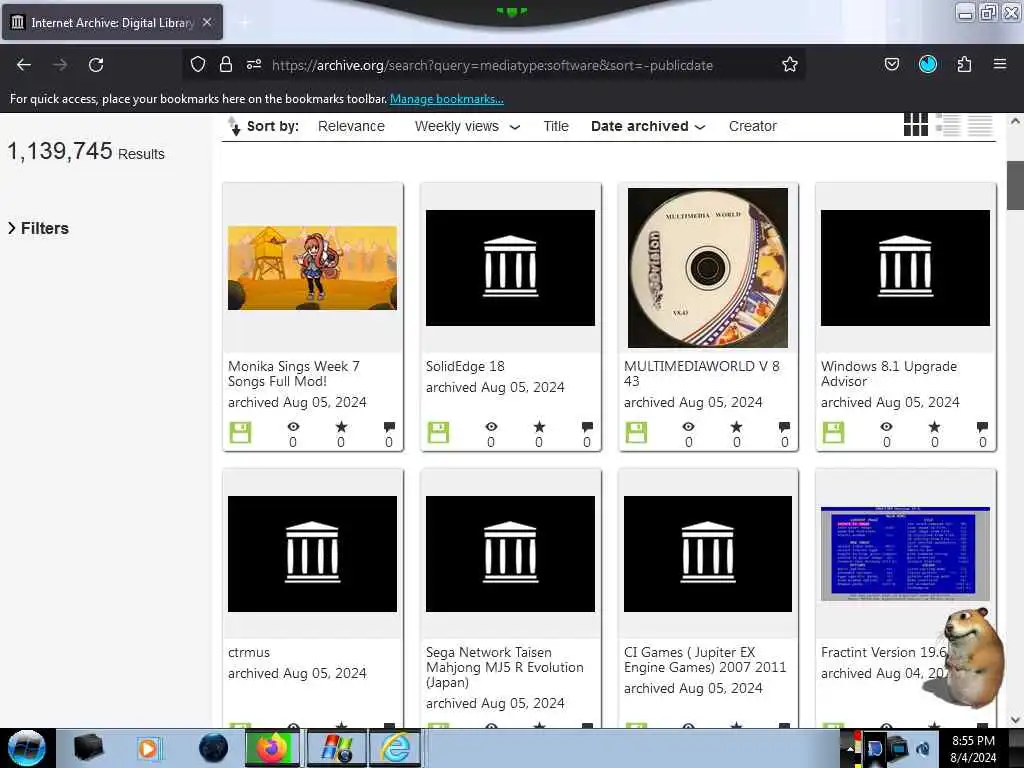Image resolution: width=1024 pixels, height=768 pixels.
Task: Click the scrollbar up arrow
Action: tap(1015, 121)
